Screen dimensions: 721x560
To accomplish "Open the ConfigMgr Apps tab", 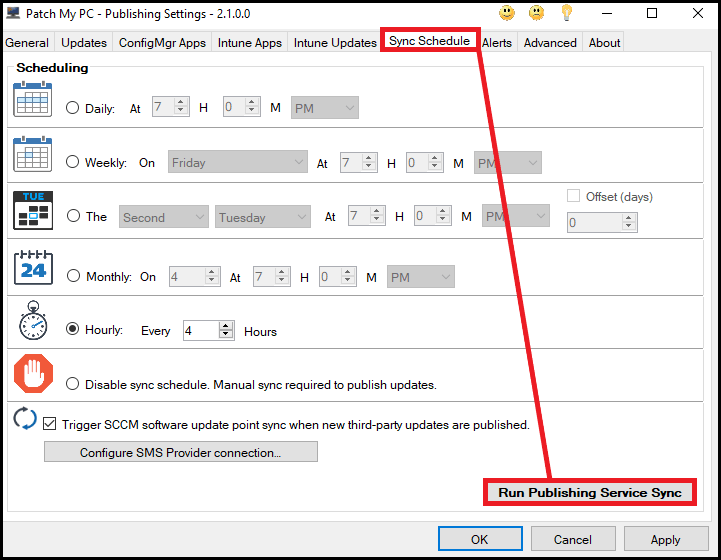I will pyautogui.click(x=162, y=42).
